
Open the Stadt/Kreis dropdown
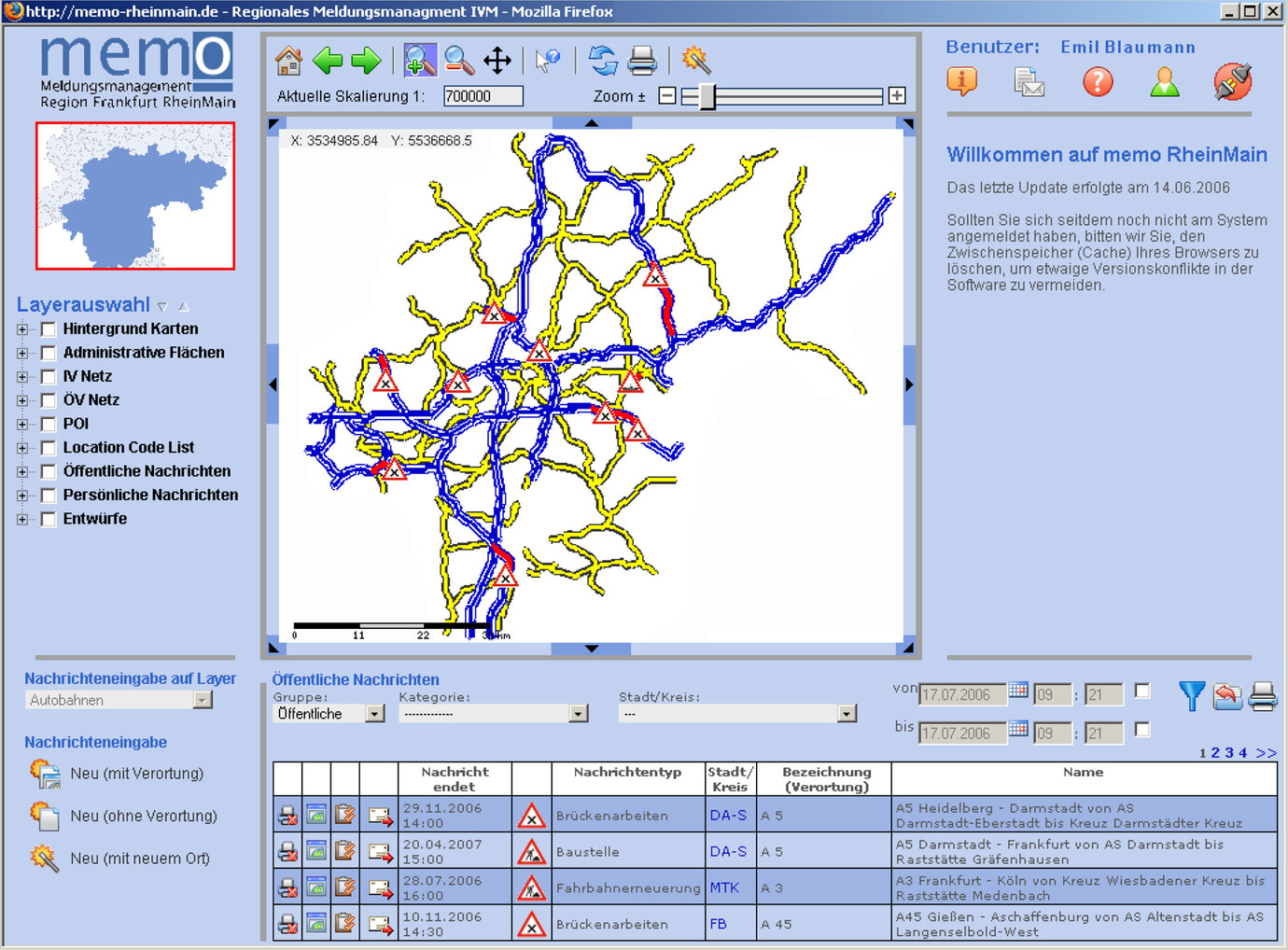[x=847, y=714]
